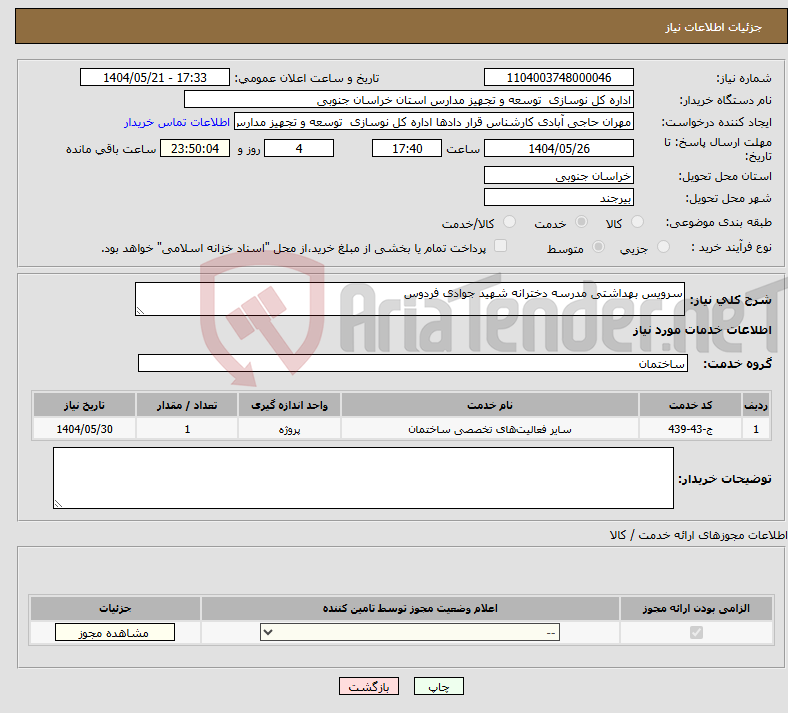Image resolution: width=788 pixels, height=713 pixels.
Task: Select the کالا/خدمت radio button
Action: pos(509,222)
